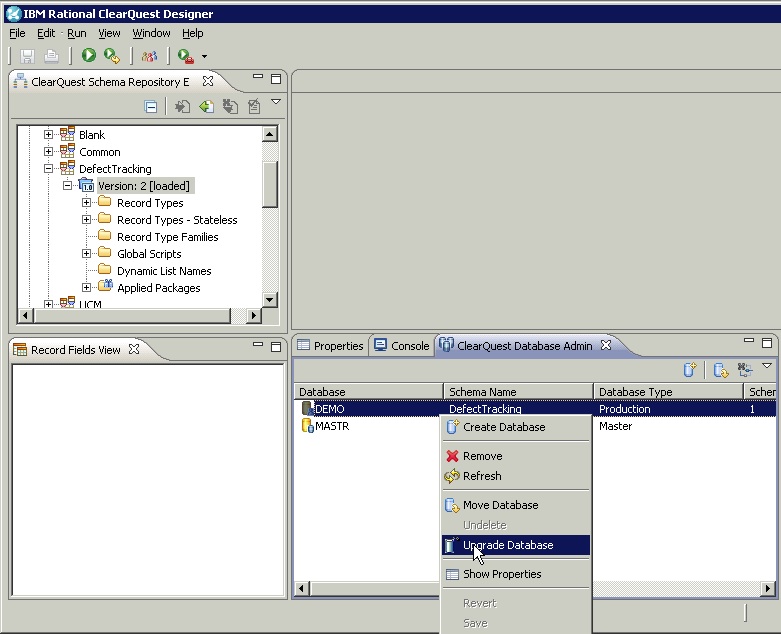Collapse the Version: 2 [loaded] node
Viewport: 781px width, 634px height.
[67, 185]
